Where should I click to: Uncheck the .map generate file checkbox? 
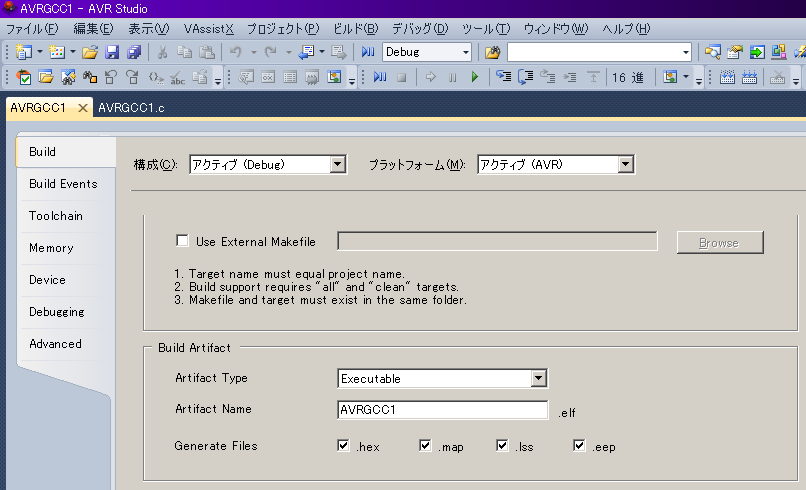click(425, 445)
